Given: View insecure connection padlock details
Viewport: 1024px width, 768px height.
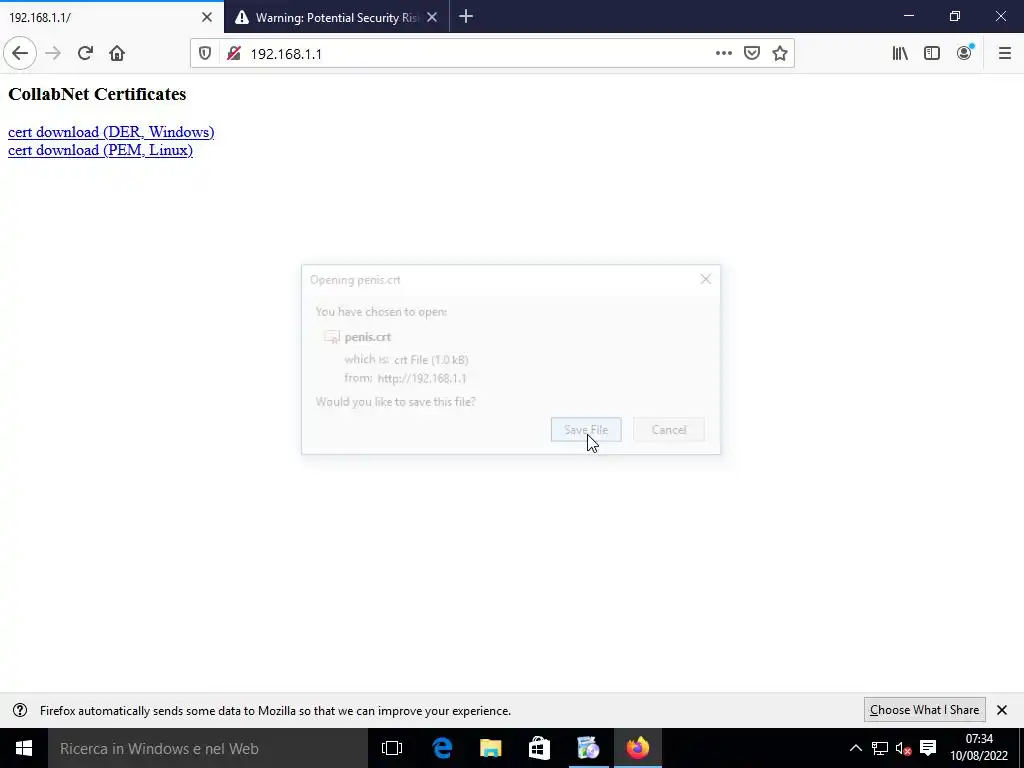Looking at the screenshot, I should tap(234, 54).
